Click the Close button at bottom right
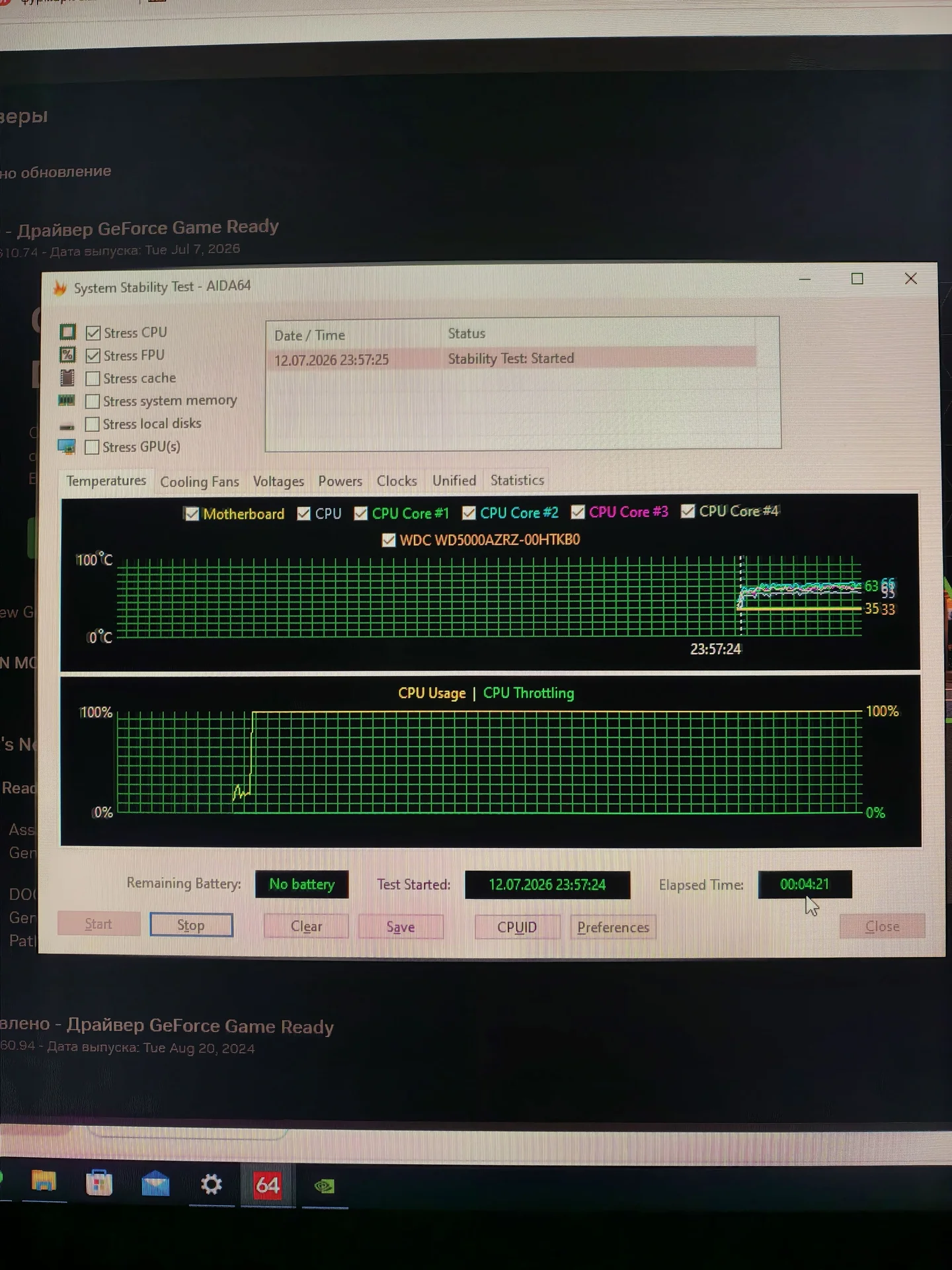The height and width of the screenshot is (1270, 952). pyautogui.click(x=882, y=926)
